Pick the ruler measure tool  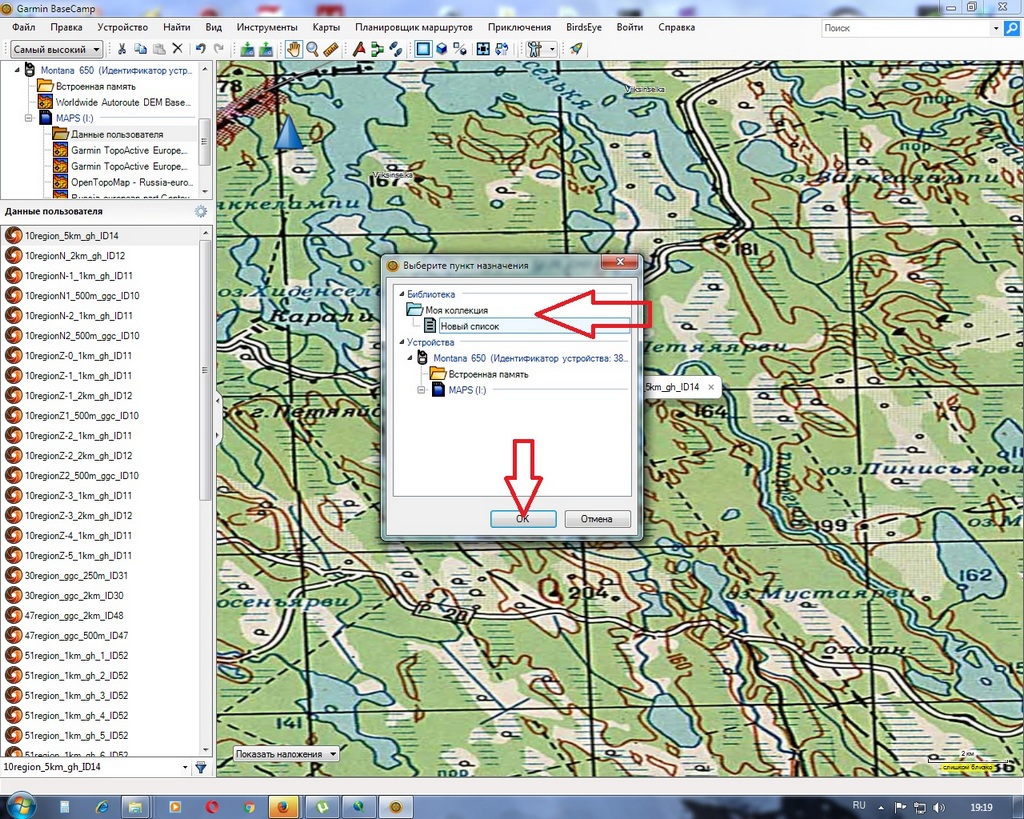coord(331,49)
